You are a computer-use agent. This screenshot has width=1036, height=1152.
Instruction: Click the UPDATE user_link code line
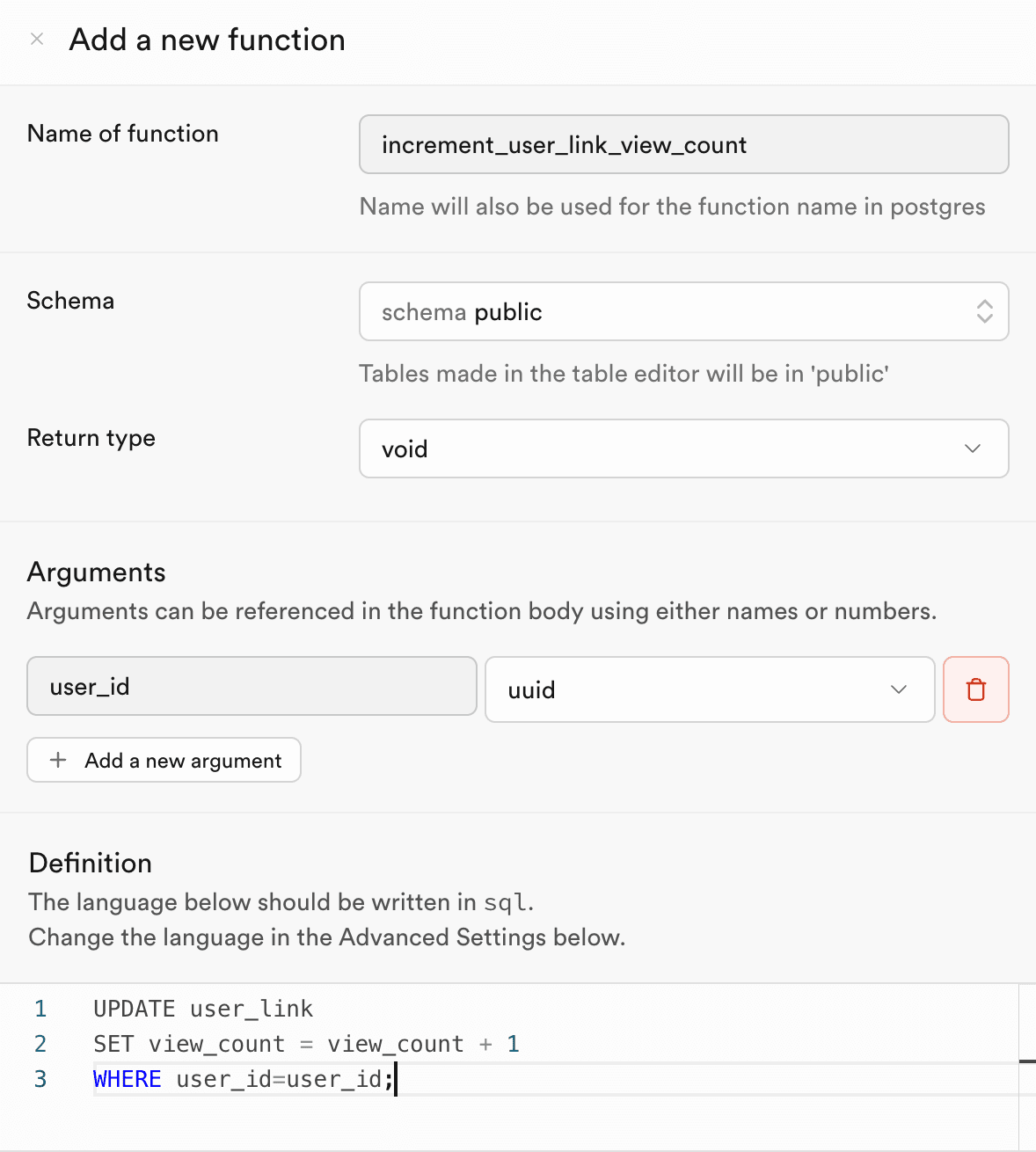click(x=203, y=1009)
